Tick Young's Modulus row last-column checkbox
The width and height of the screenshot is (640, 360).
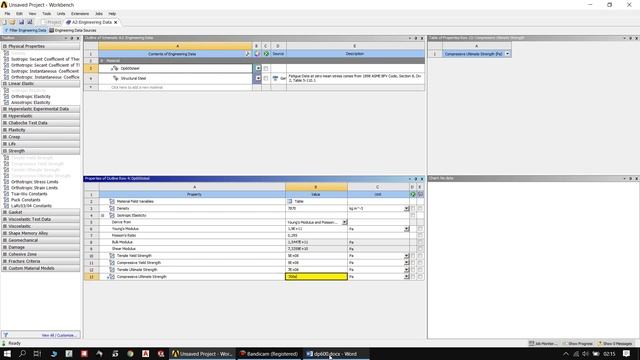[420, 229]
